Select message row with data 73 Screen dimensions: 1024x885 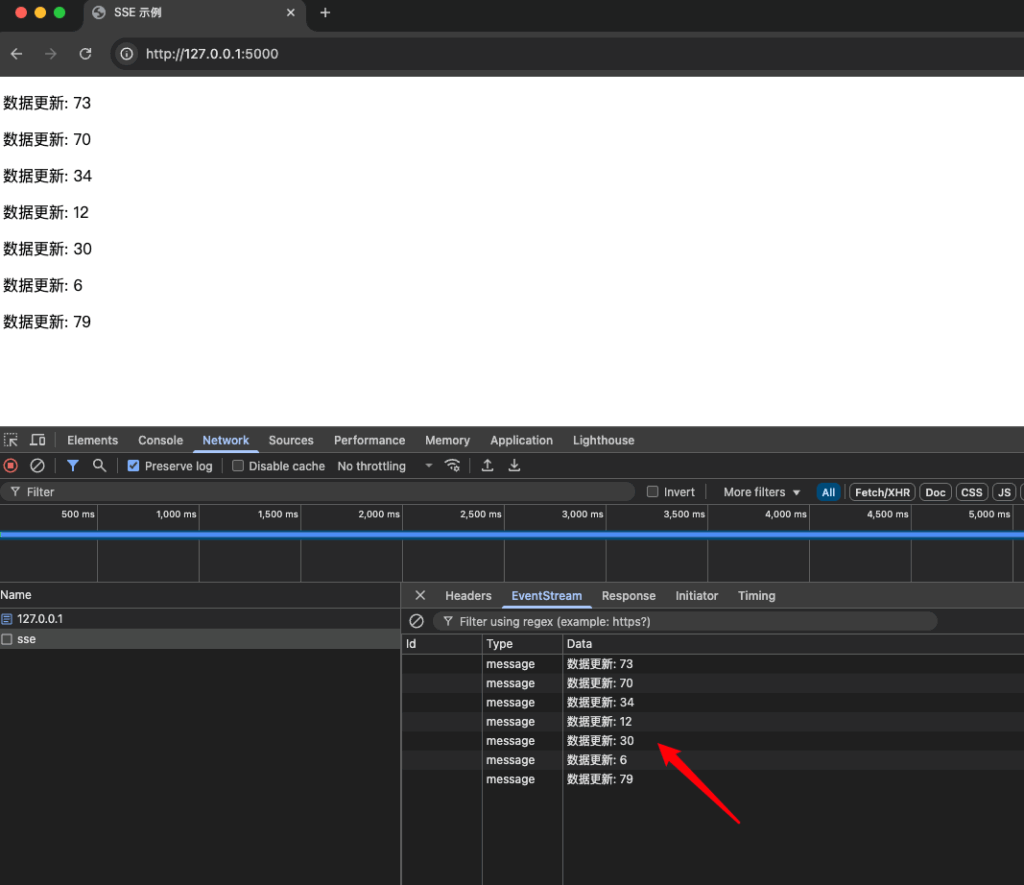pyautogui.click(x=712, y=664)
